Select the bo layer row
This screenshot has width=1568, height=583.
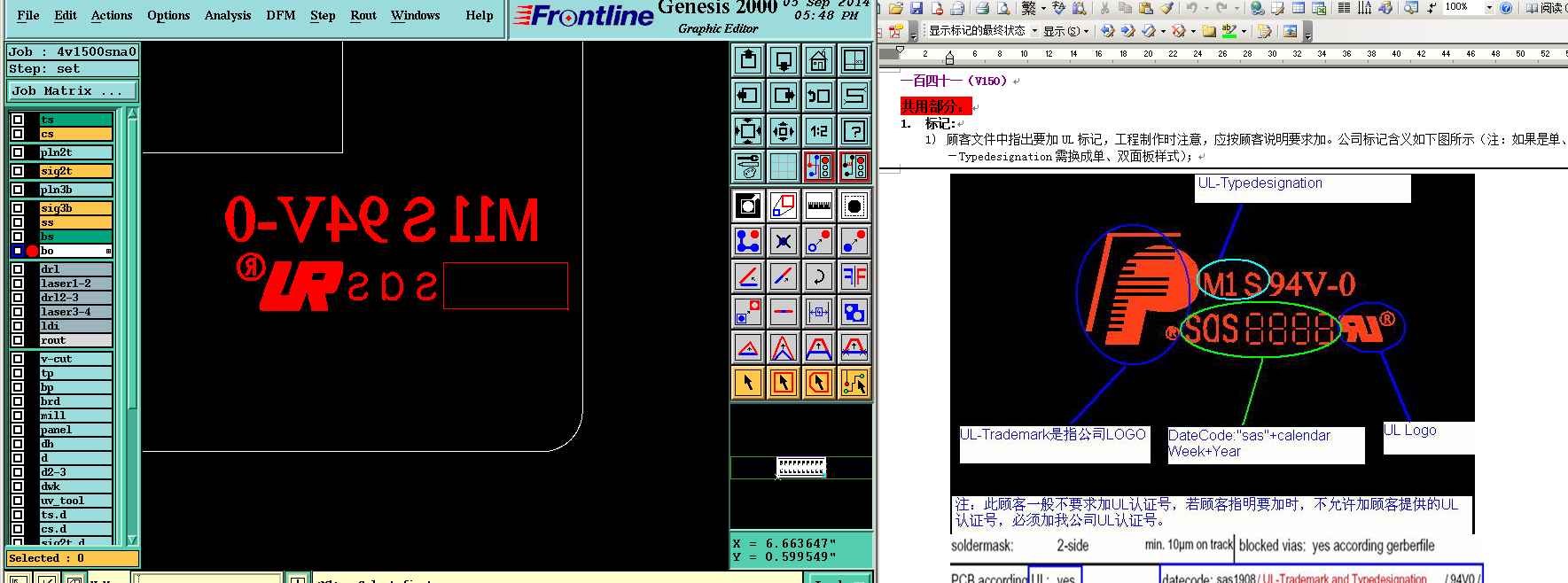[75, 251]
